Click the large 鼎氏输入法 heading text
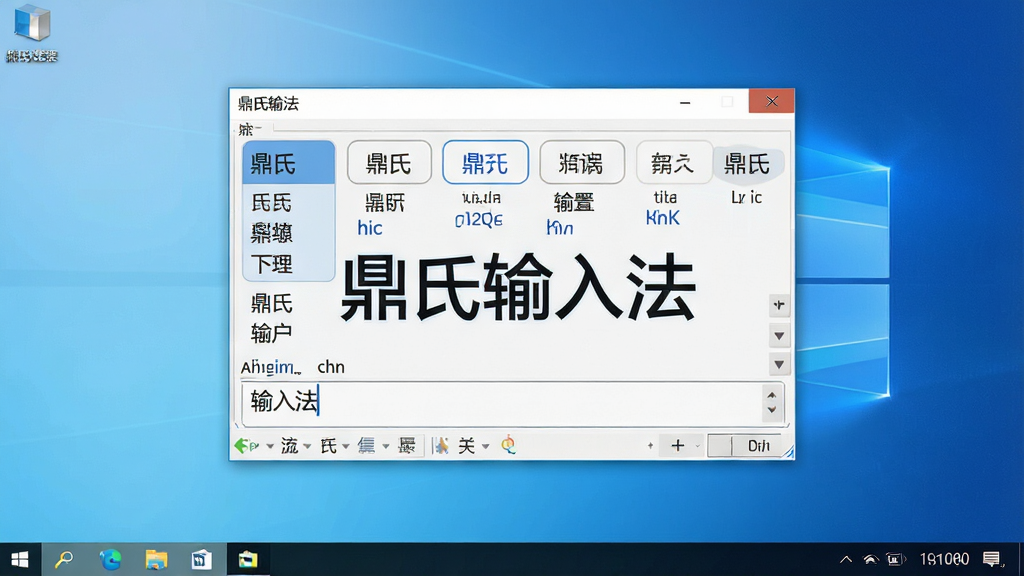 518,287
